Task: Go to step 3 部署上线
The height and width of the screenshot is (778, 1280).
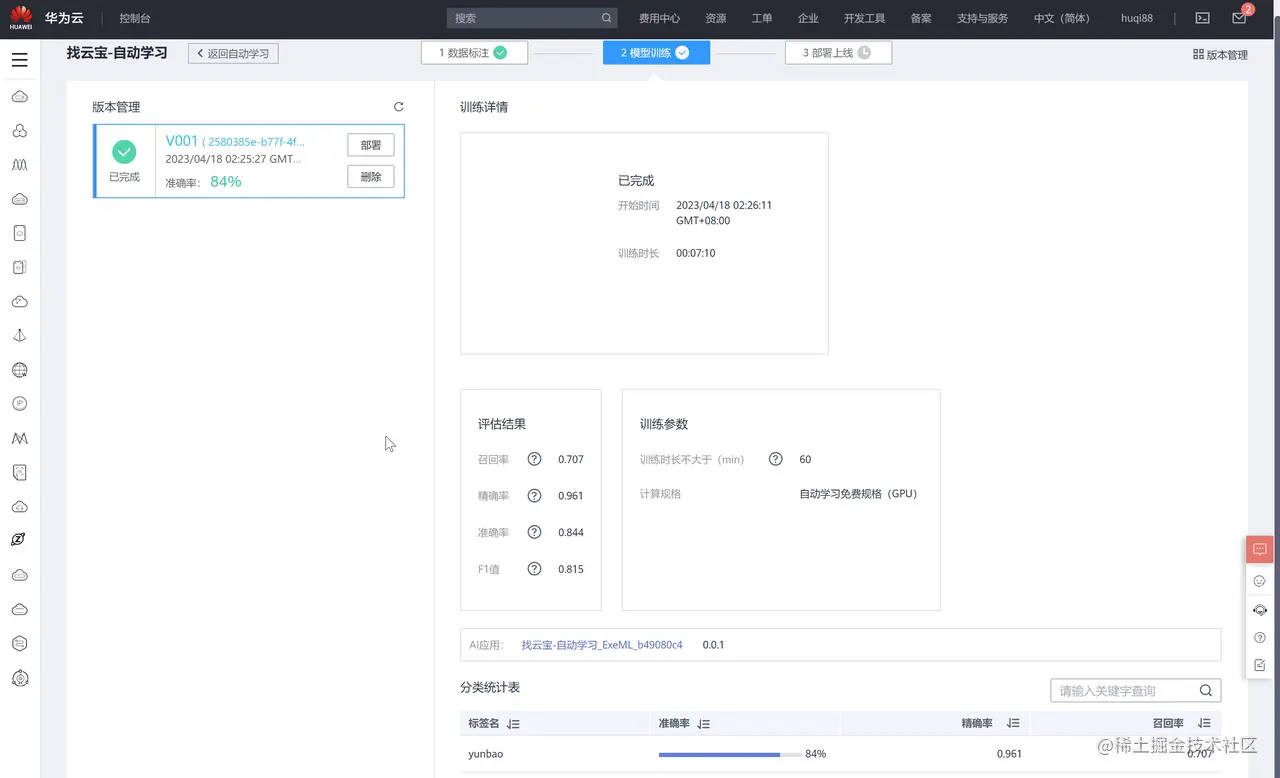Action: (838, 53)
